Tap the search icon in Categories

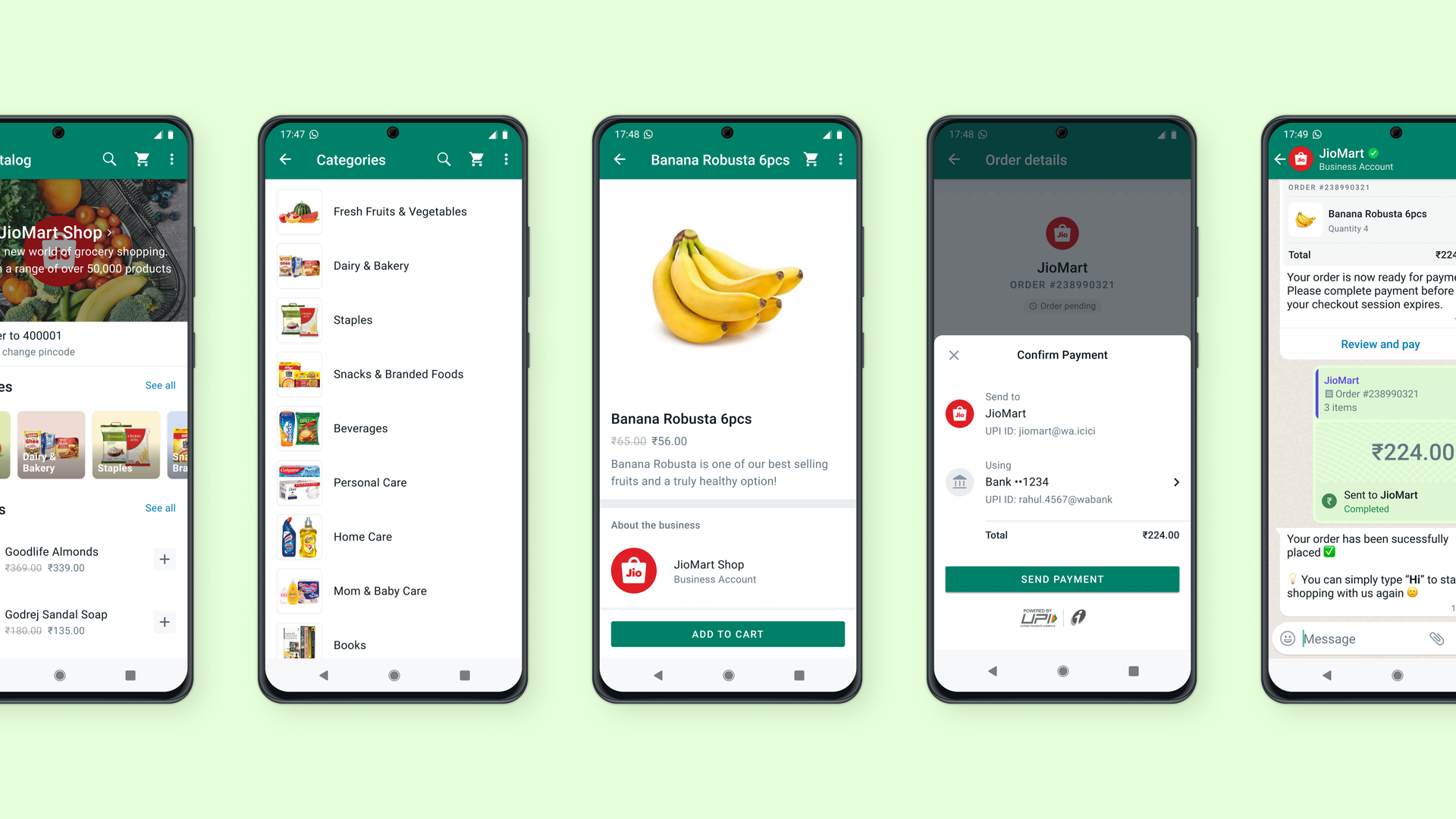coord(443,160)
